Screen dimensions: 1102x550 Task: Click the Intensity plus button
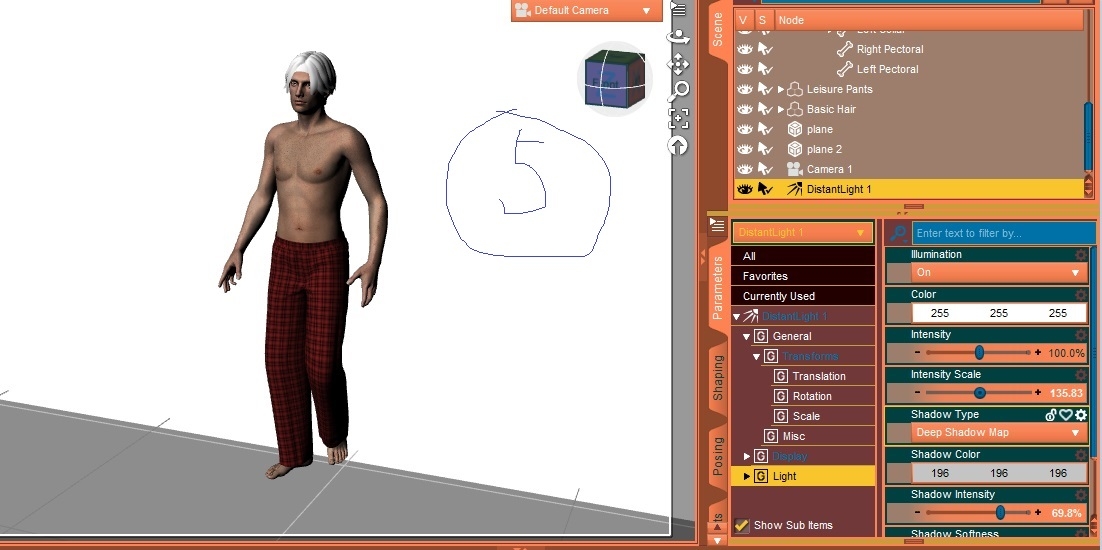tap(1038, 353)
